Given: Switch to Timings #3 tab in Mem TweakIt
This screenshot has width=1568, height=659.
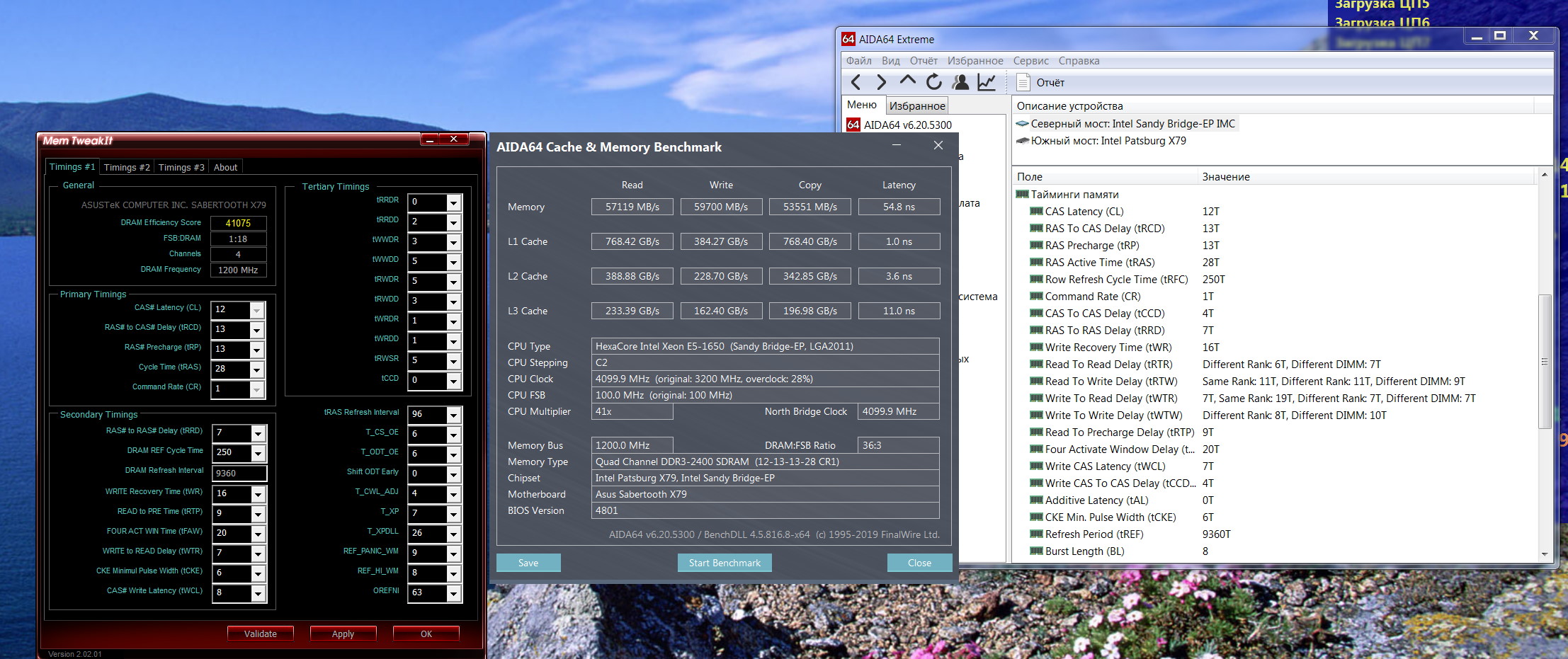Looking at the screenshot, I should pyautogui.click(x=181, y=168).
